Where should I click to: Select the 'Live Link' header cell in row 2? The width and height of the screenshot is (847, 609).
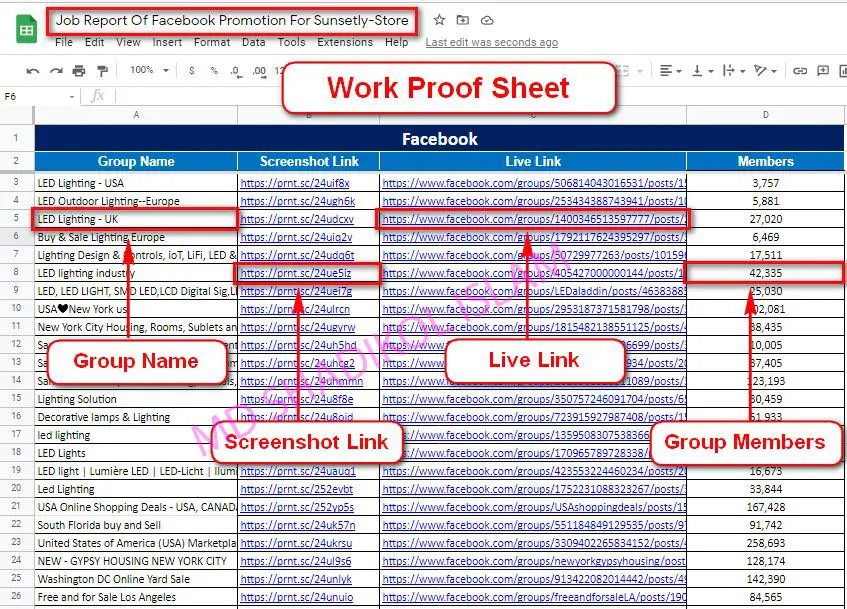pyautogui.click(x=533, y=161)
